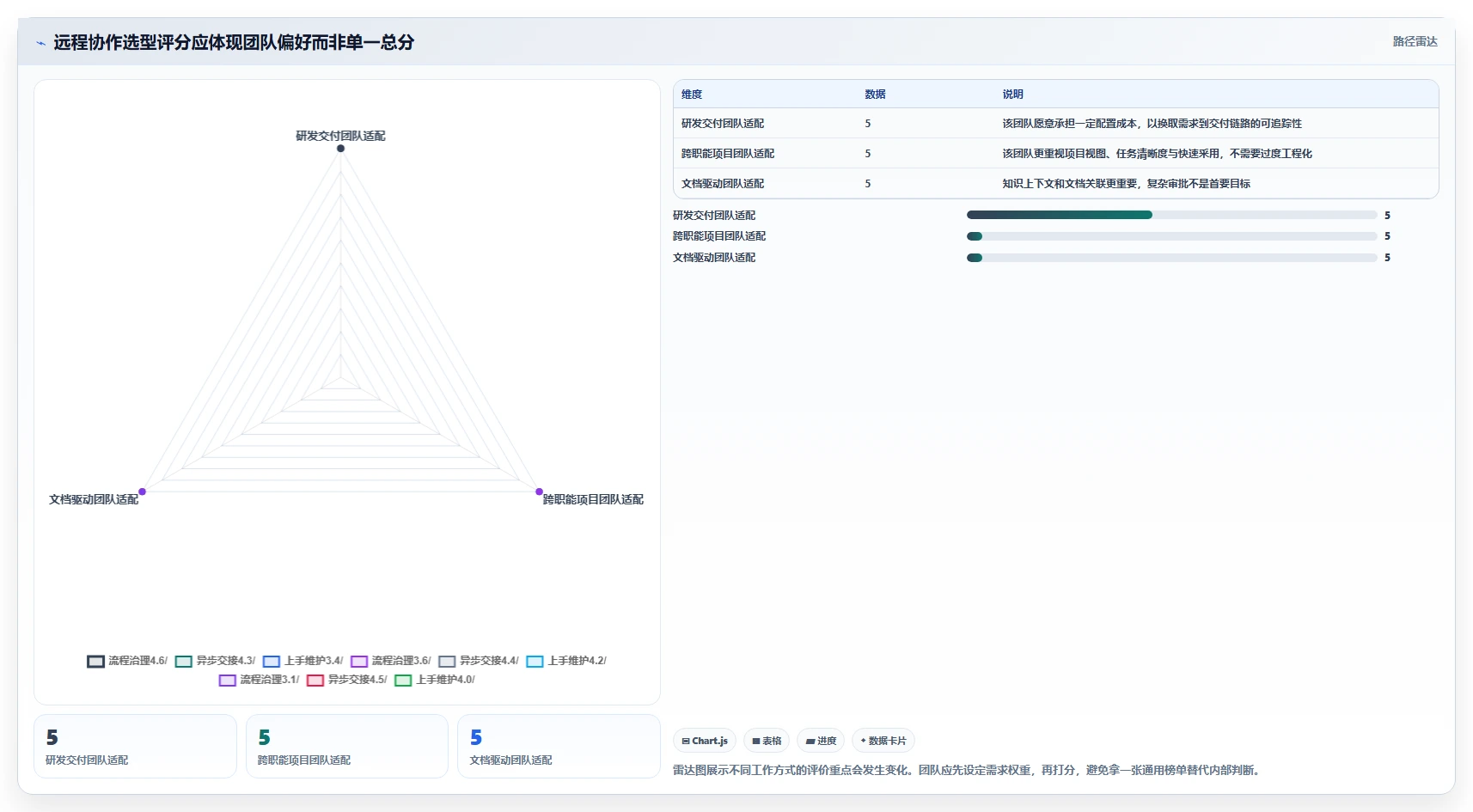
Task: Toggle legend series 异步交接4.3/
Action: point(216,661)
